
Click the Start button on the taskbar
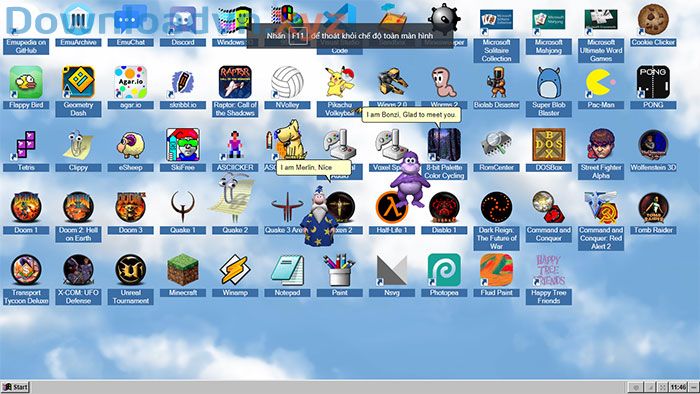coord(15,387)
